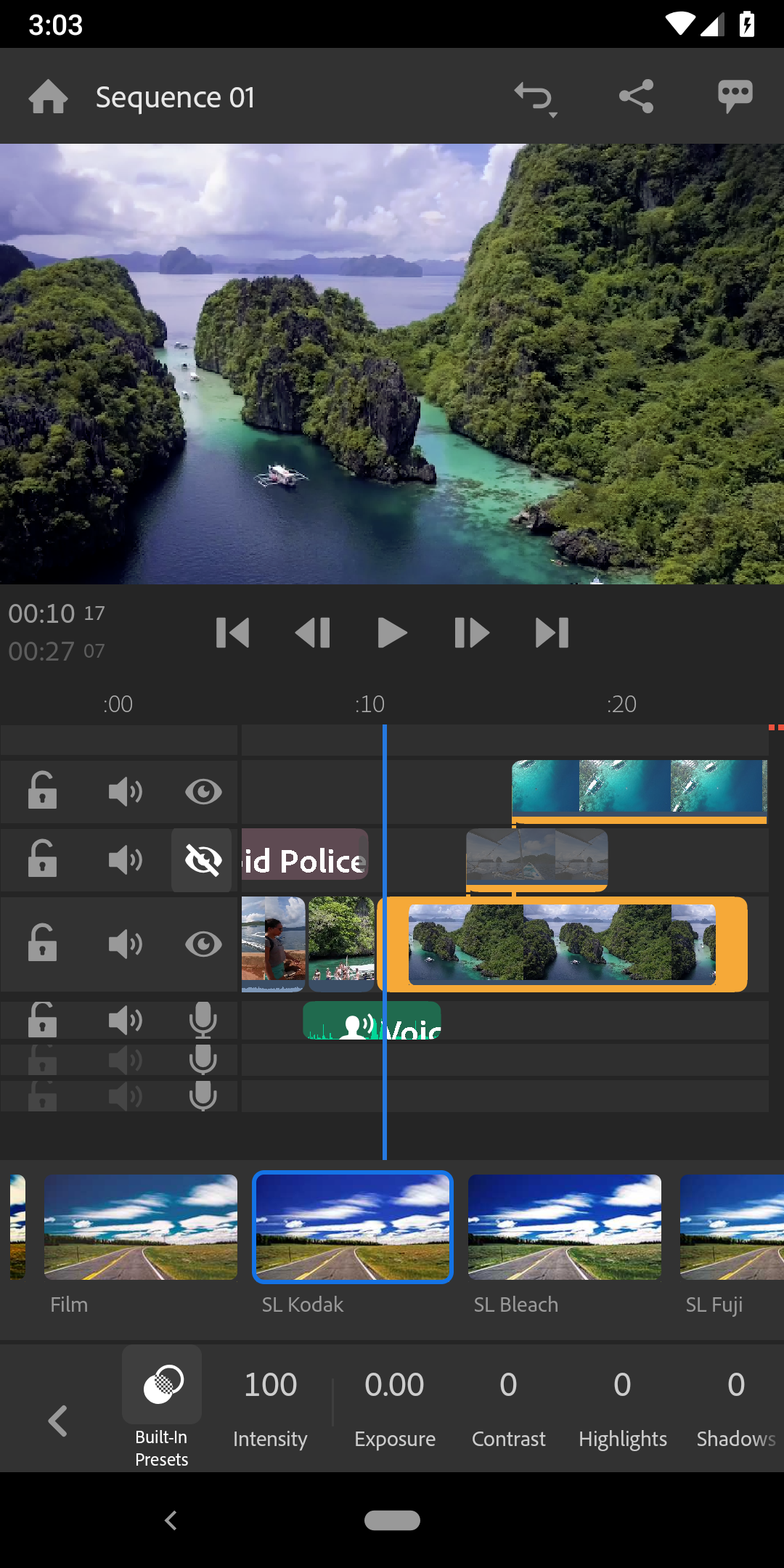Tap the battery icon in the status bar
784x1568 pixels.
point(746,24)
